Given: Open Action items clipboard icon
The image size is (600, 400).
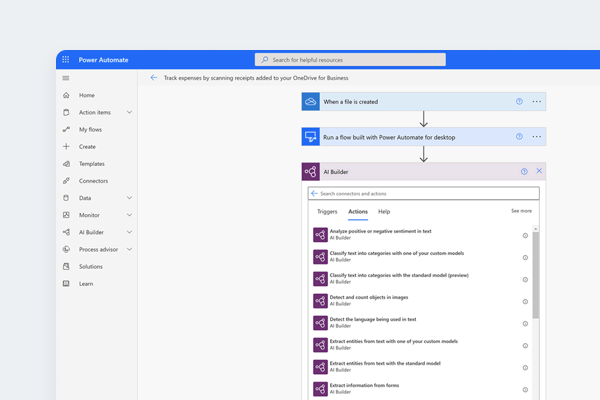Looking at the screenshot, I should pyautogui.click(x=66, y=112).
